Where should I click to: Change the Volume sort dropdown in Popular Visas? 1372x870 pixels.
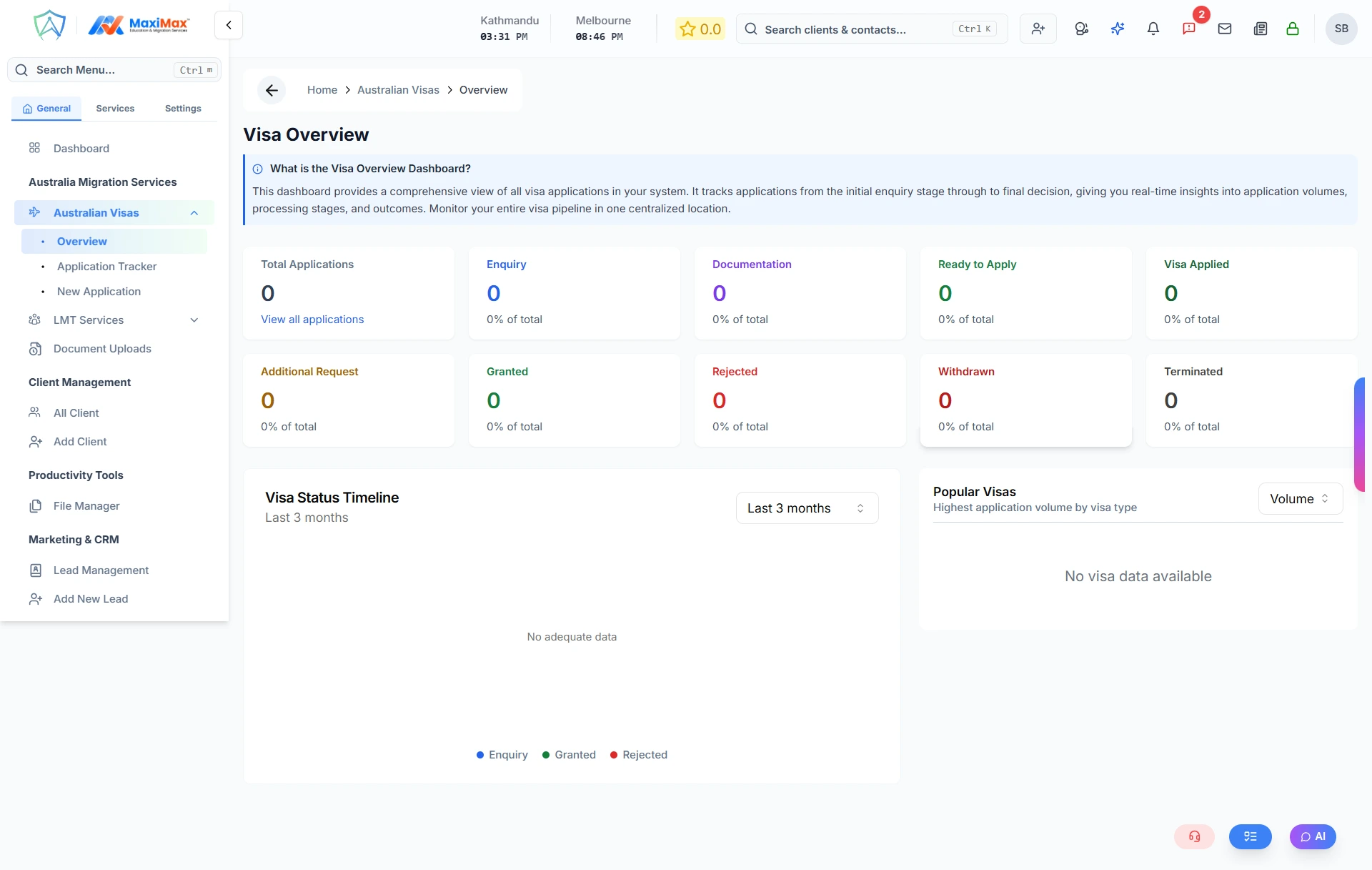pyautogui.click(x=1299, y=498)
